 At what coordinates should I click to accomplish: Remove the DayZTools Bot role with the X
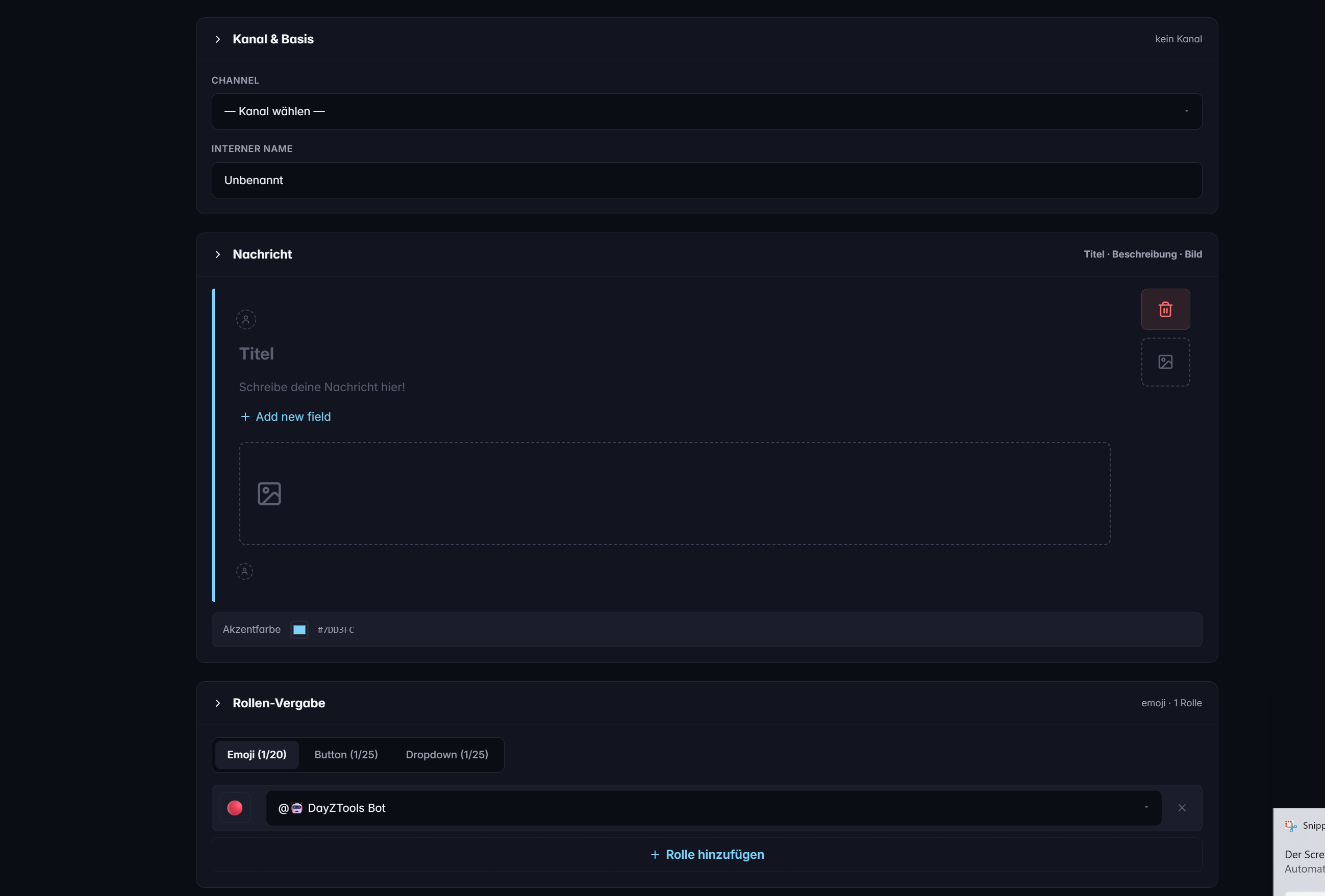pyautogui.click(x=1181, y=808)
